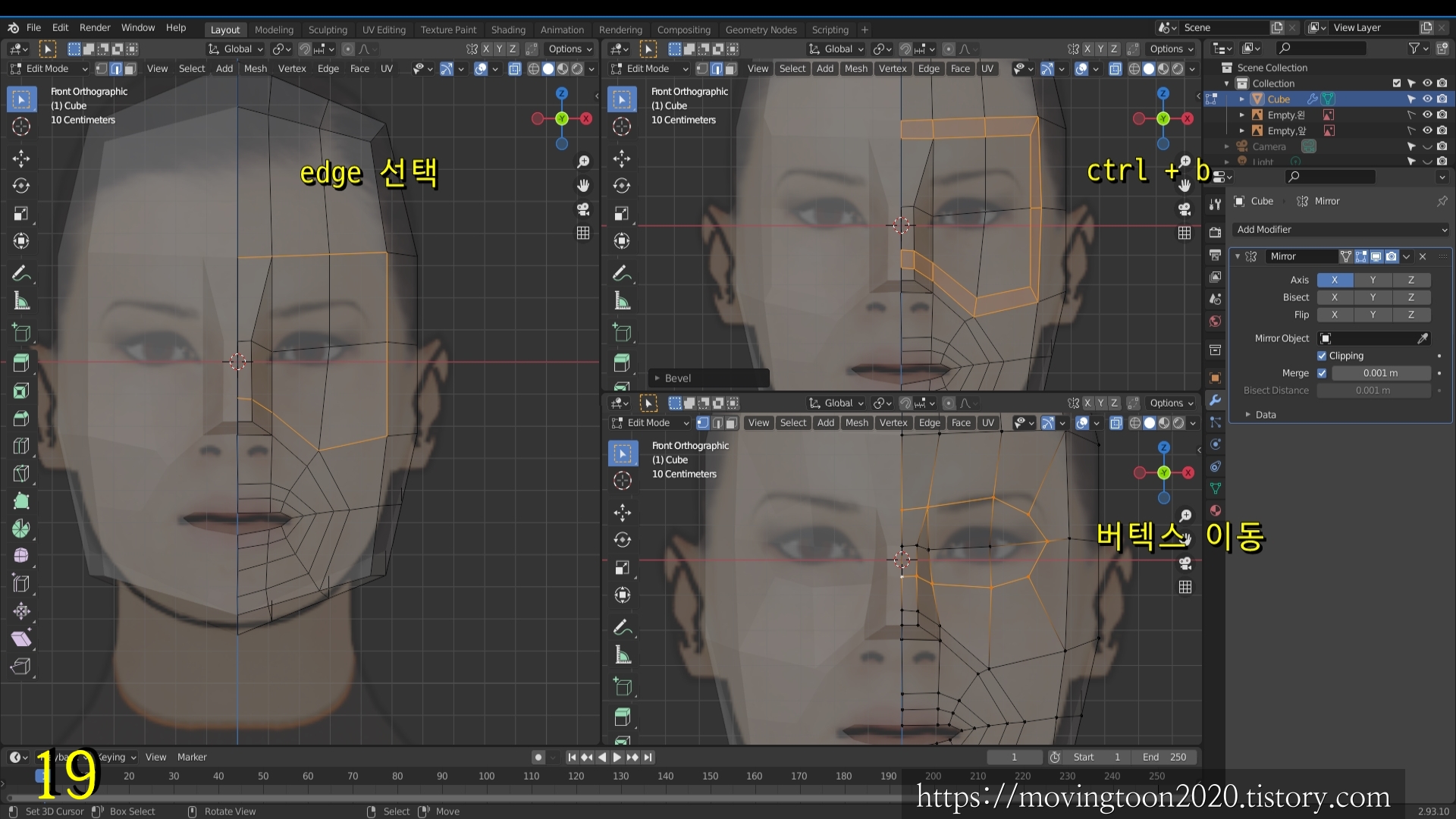Select the Rip Region tool in left viewport
The width and height of the screenshot is (1456, 819).
pyautogui.click(x=21, y=667)
